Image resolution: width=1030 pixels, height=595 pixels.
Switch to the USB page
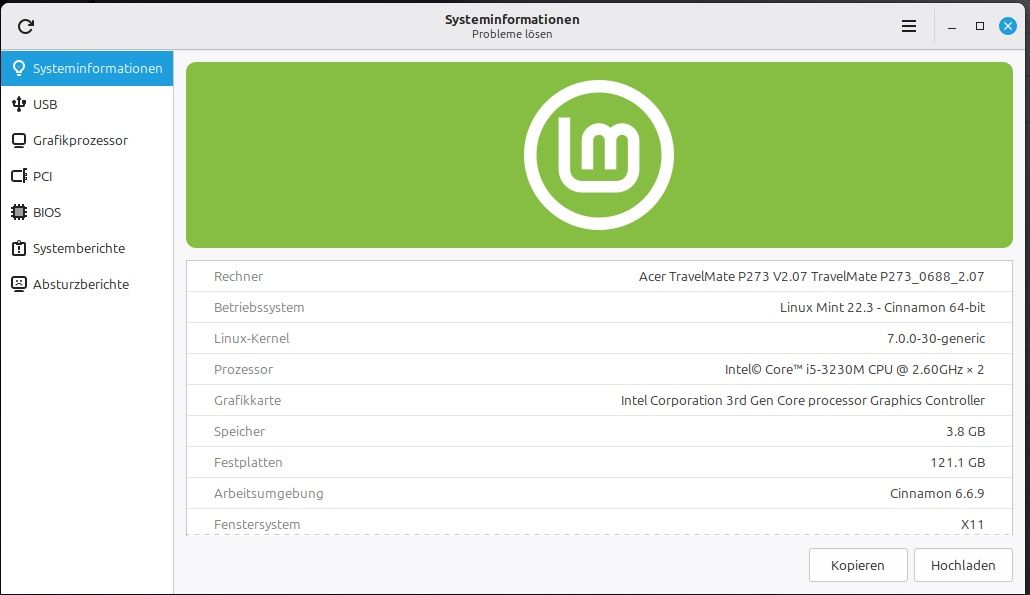pos(87,104)
